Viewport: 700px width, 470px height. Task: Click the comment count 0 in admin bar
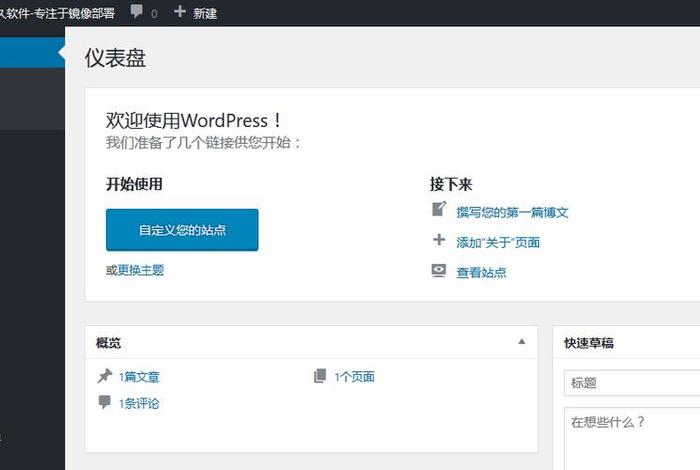point(154,14)
